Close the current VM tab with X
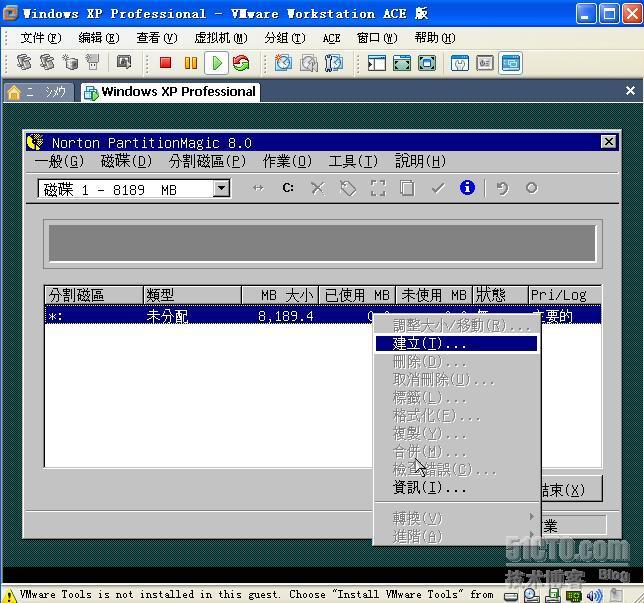This screenshot has height=603, width=644. click(x=630, y=91)
